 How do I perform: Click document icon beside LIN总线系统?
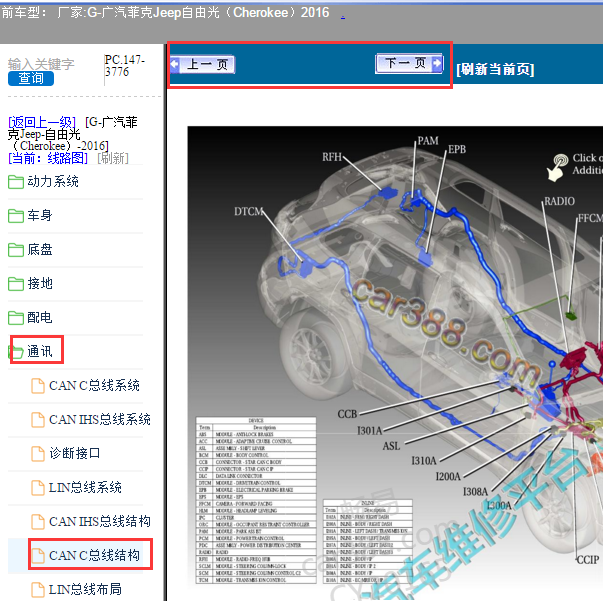point(38,488)
